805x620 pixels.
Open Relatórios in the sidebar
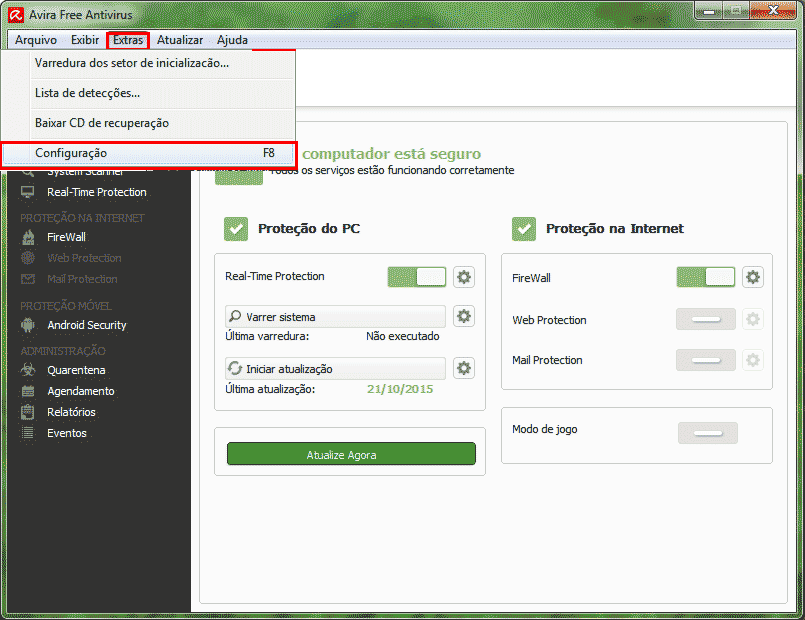71,412
